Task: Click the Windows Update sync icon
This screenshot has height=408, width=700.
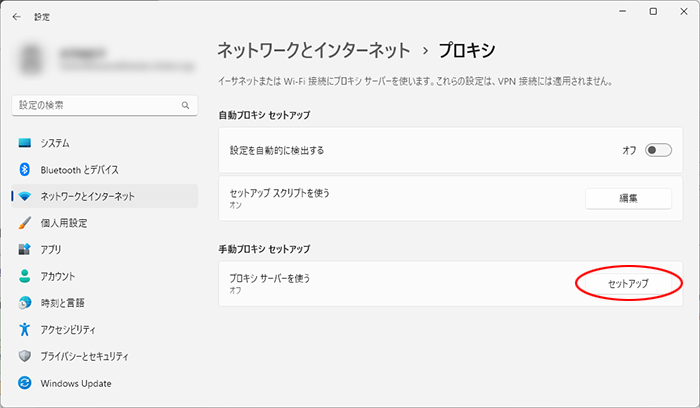Action: point(25,383)
